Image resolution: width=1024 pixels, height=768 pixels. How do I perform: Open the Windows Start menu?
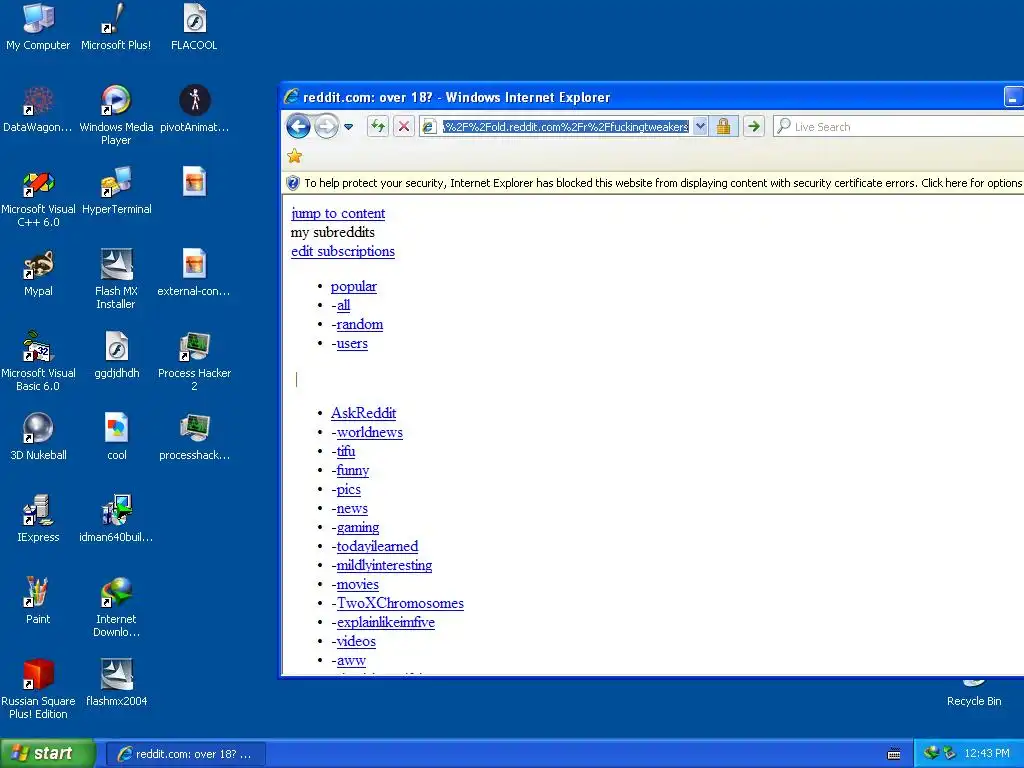coord(47,753)
